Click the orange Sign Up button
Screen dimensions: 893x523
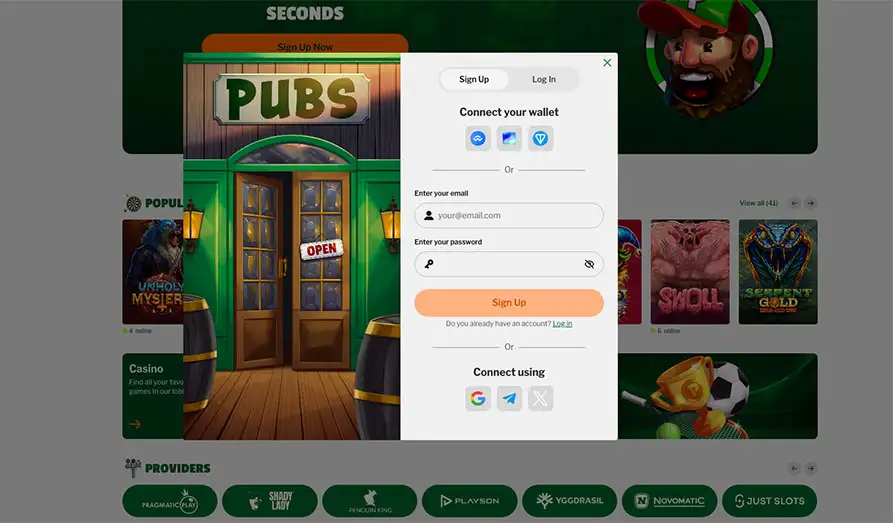(x=509, y=303)
